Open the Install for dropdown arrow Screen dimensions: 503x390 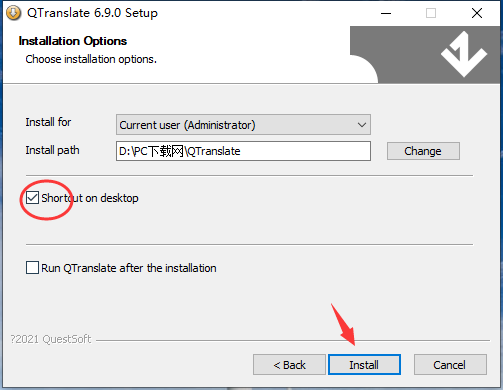(x=362, y=125)
